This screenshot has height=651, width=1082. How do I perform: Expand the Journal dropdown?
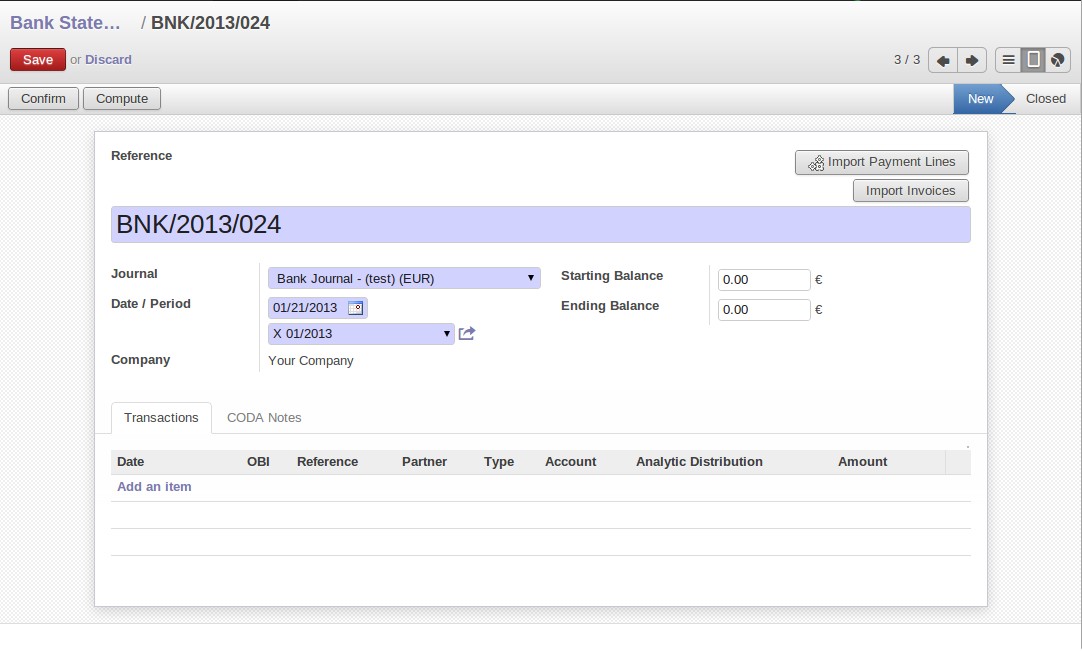coord(404,278)
